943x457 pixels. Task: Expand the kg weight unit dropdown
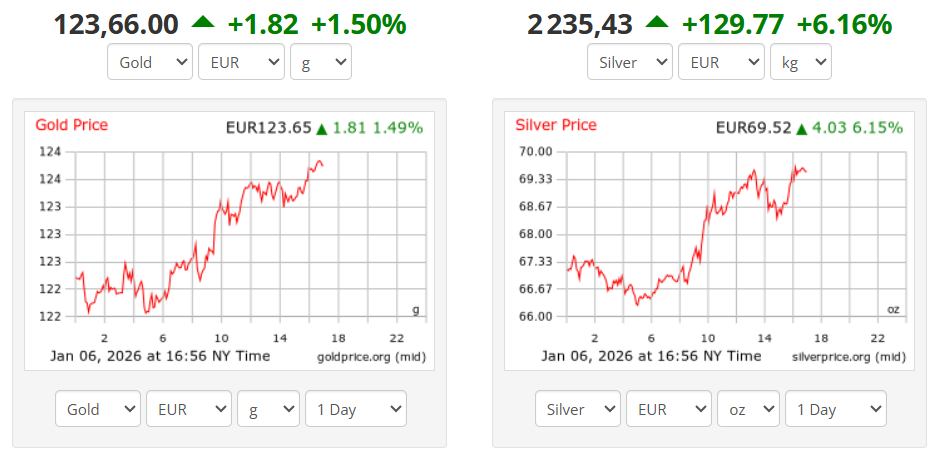click(801, 62)
